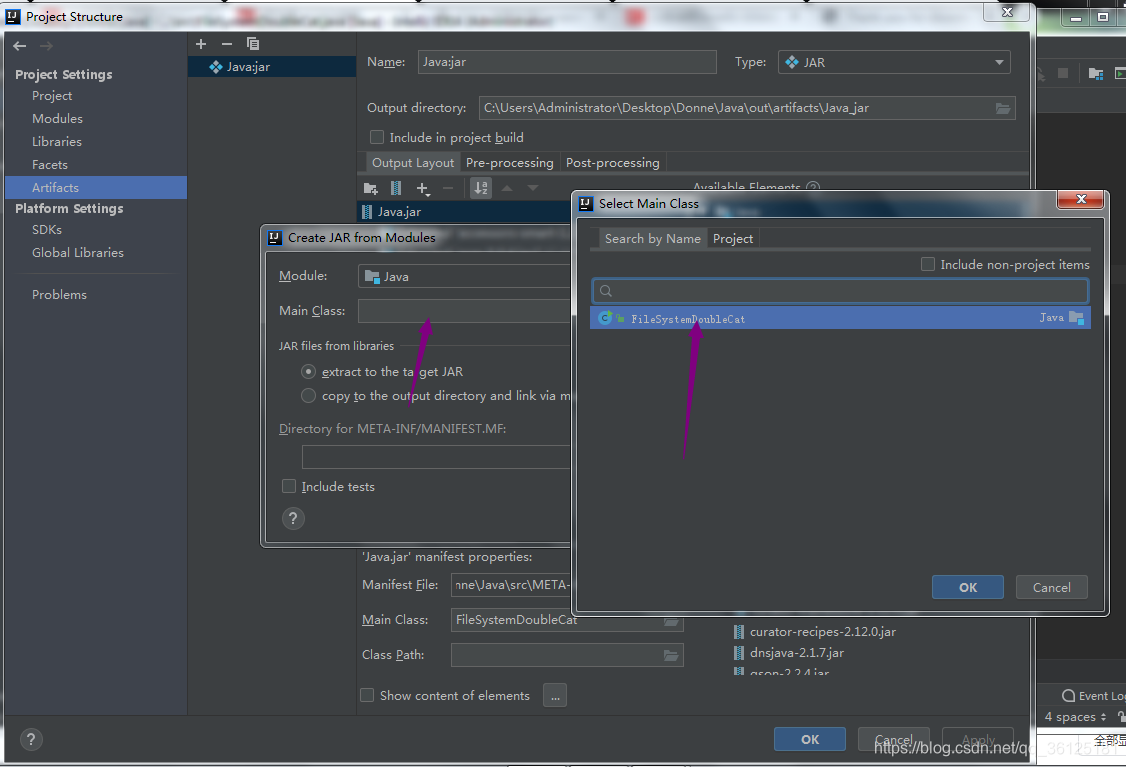Click OK in Project Structure dialog
This screenshot has height=767, width=1126.
tap(810, 739)
